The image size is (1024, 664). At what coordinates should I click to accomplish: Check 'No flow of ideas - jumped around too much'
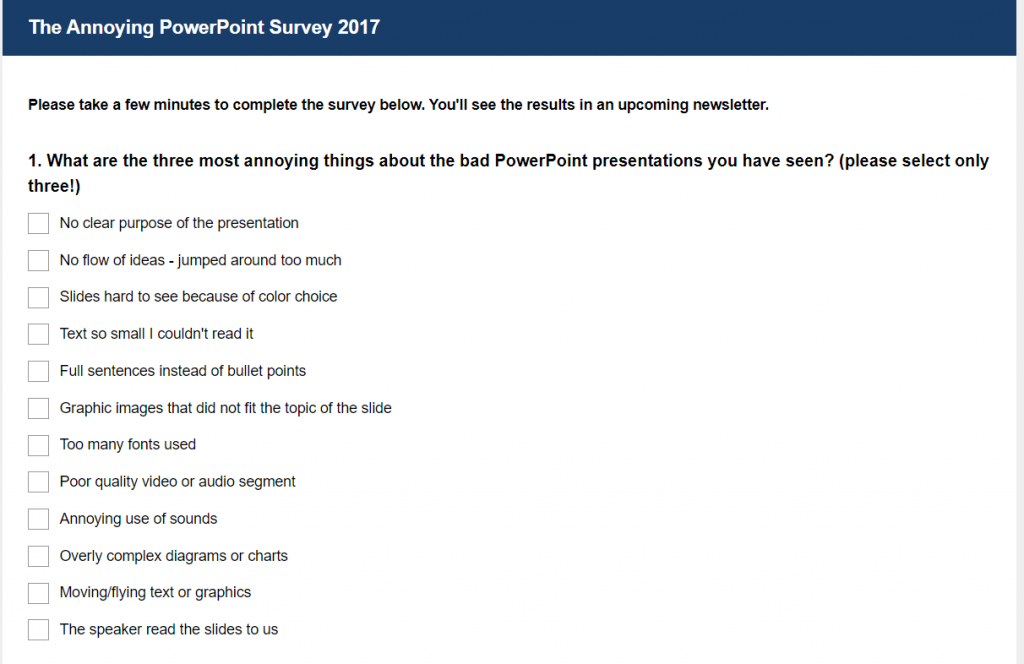[37, 260]
